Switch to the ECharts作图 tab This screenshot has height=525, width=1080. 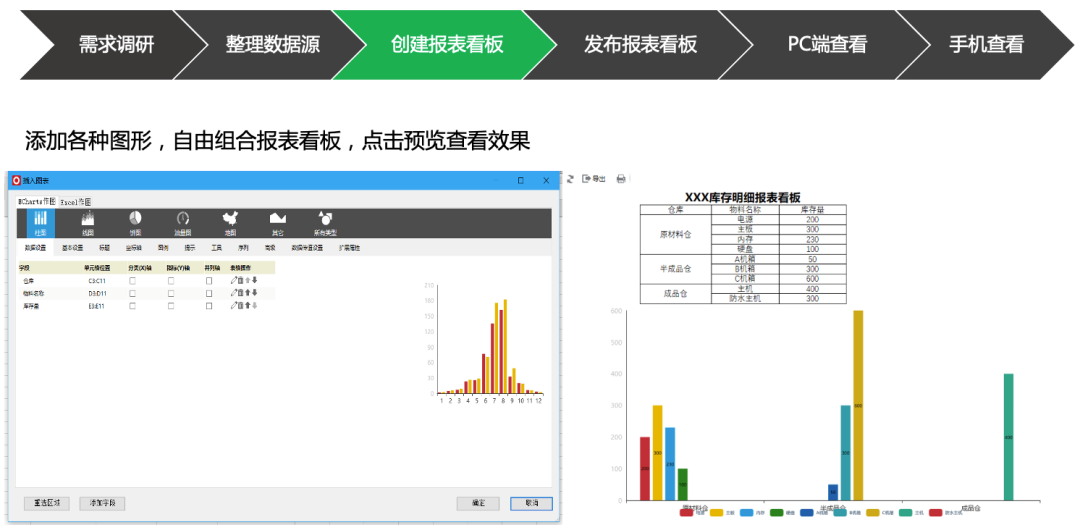[37, 202]
